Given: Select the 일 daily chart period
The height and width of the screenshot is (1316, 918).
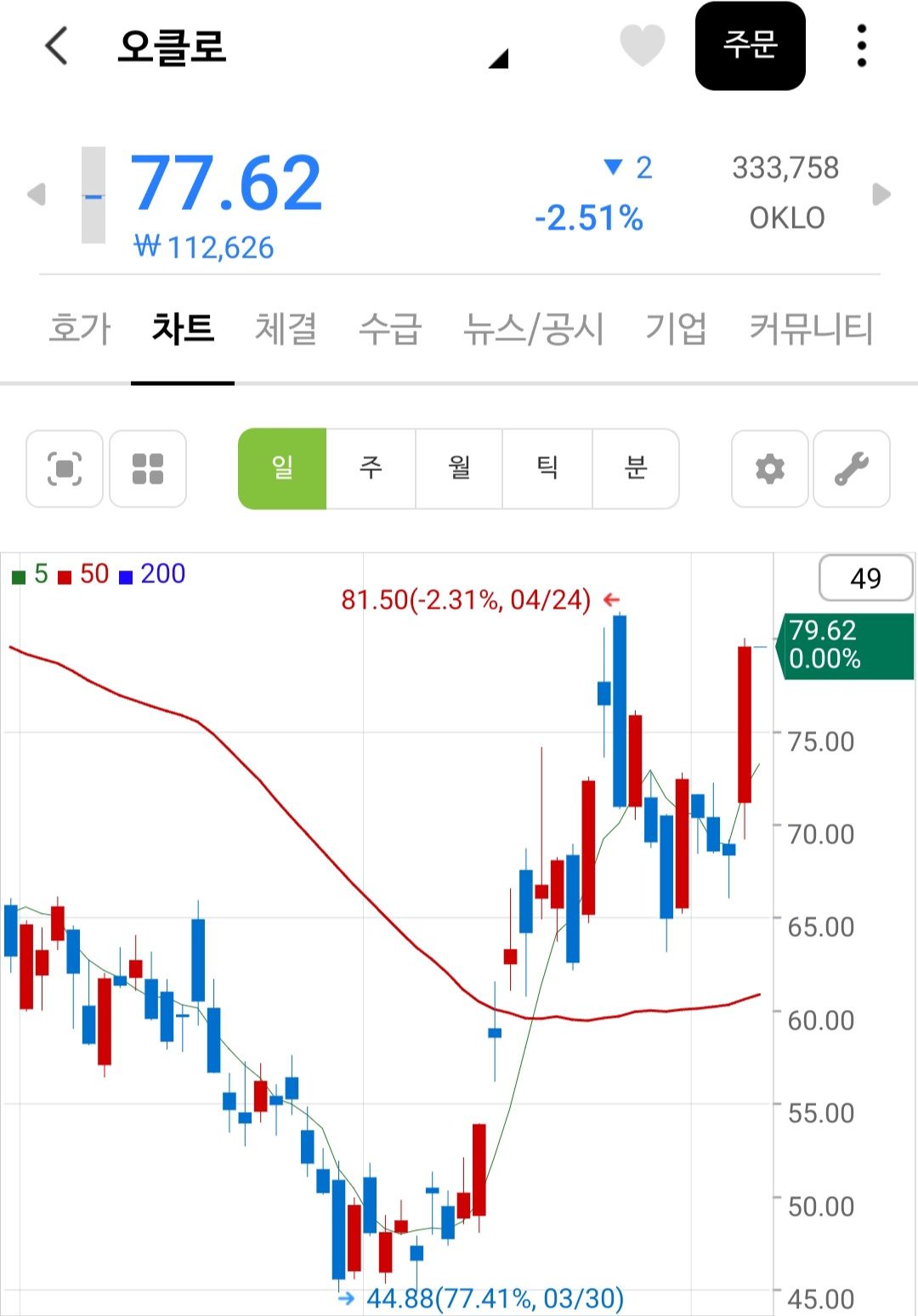Looking at the screenshot, I should click(282, 468).
